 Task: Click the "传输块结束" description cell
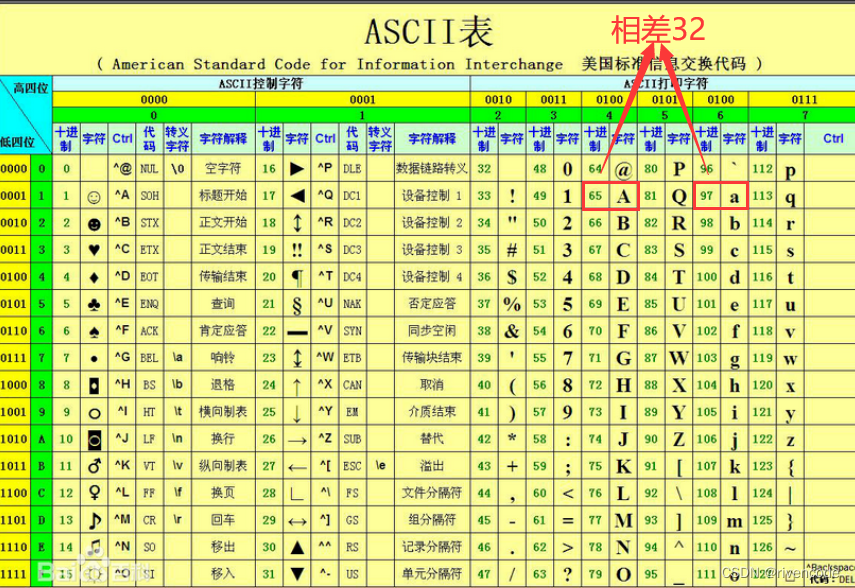click(432, 358)
